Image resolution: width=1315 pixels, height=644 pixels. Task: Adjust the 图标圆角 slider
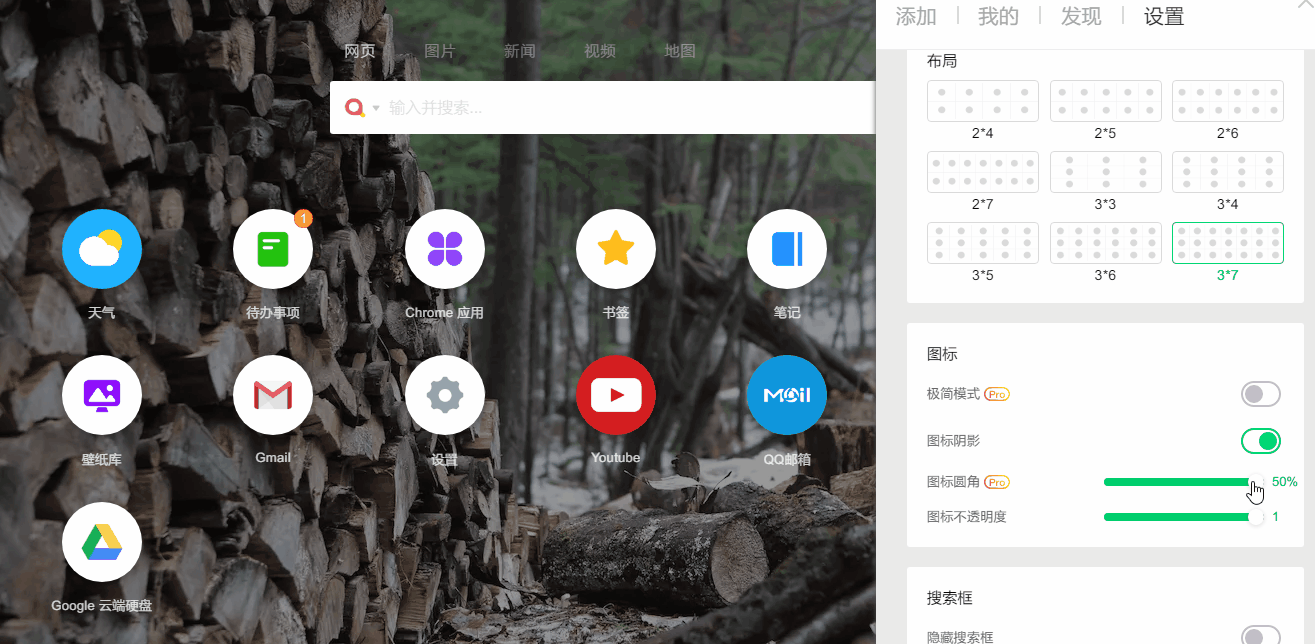(x=1183, y=482)
